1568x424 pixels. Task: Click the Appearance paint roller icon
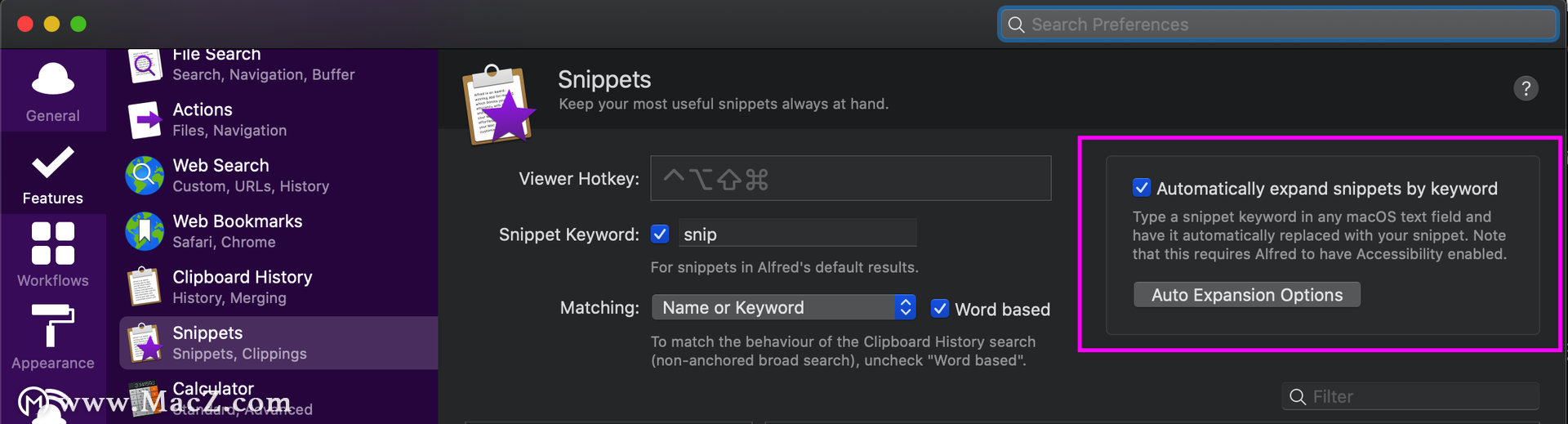coord(53,325)
